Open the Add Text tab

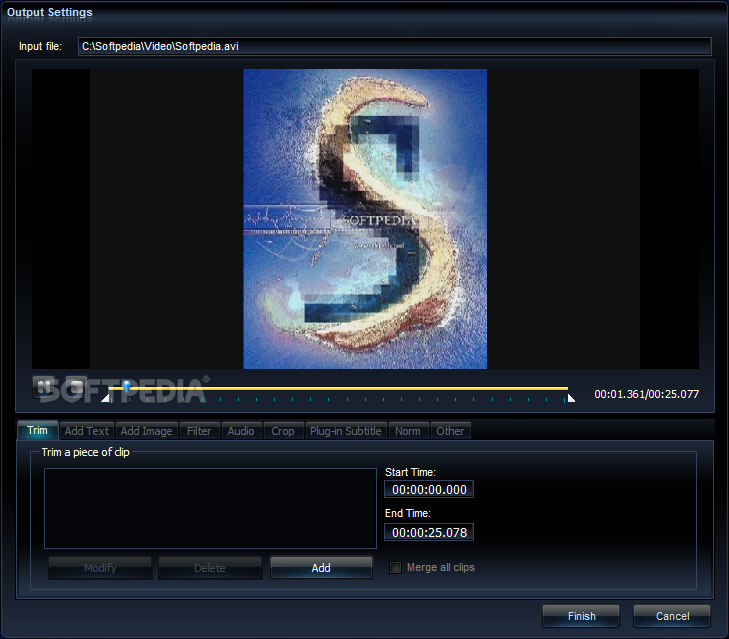(x=87, y=431)
